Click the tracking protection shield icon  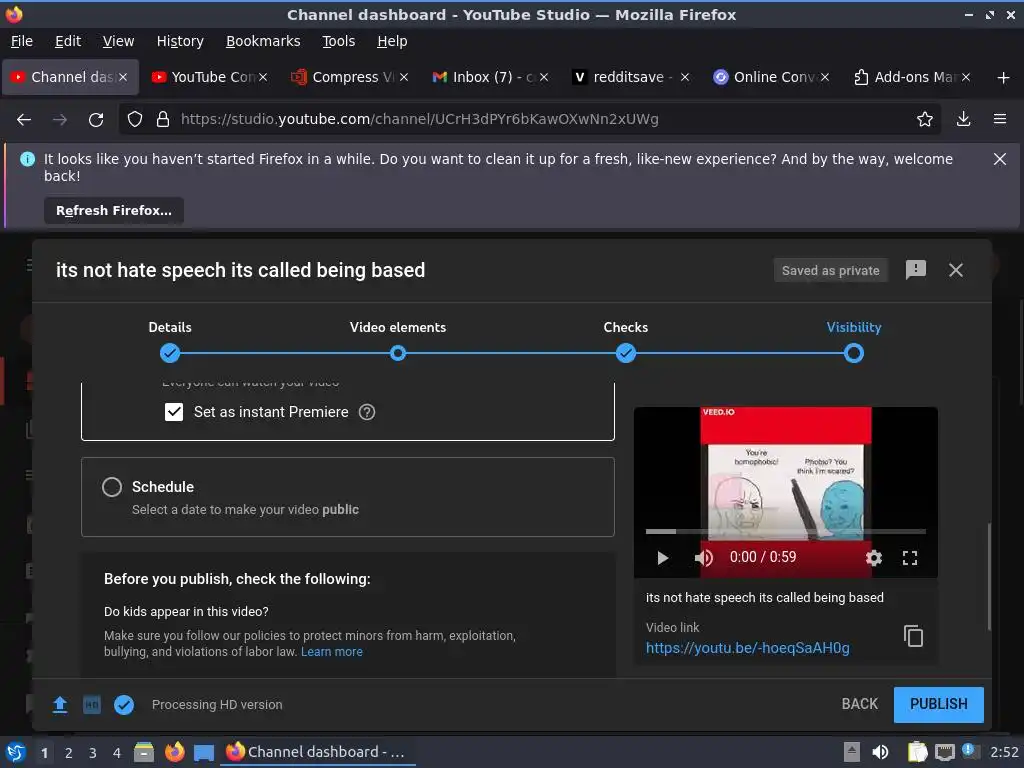[x=135, y=119]
